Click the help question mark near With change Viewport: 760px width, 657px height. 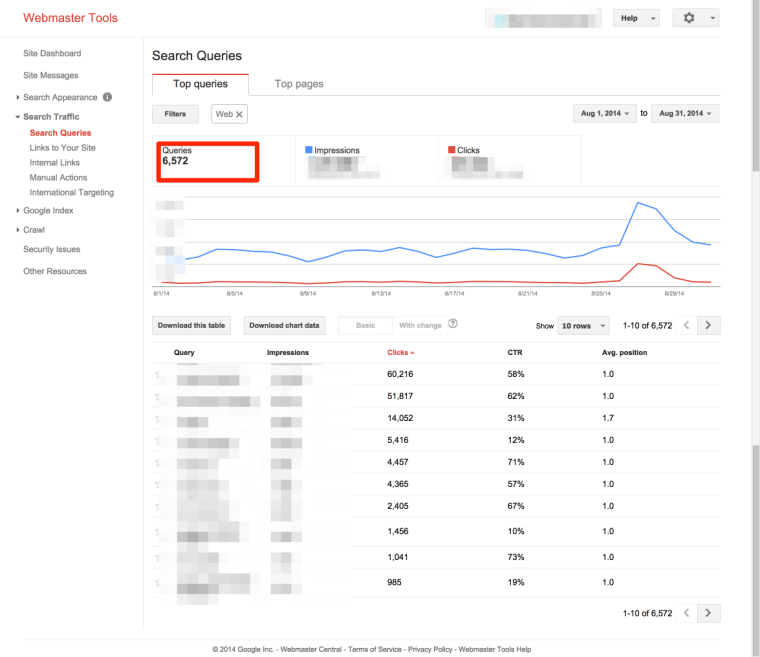[453, 323]
